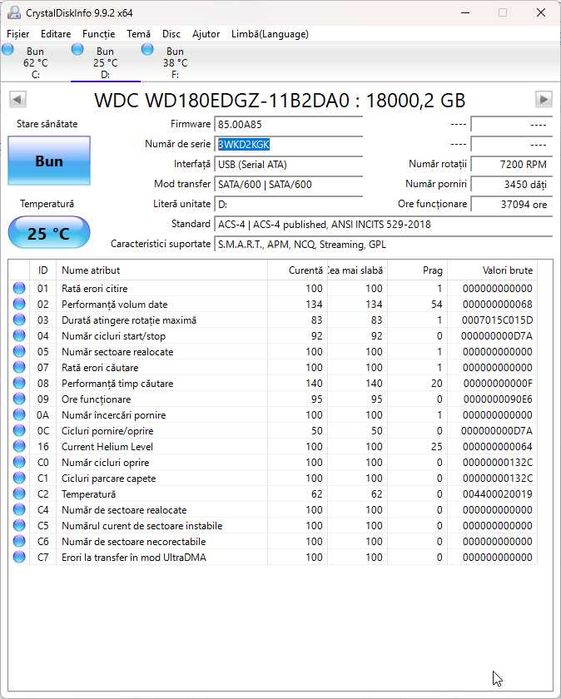The height and width of the screenshot is (699, 561).
Task: Select drive D: status orb at 25 °C
Action: pos(78,49)
